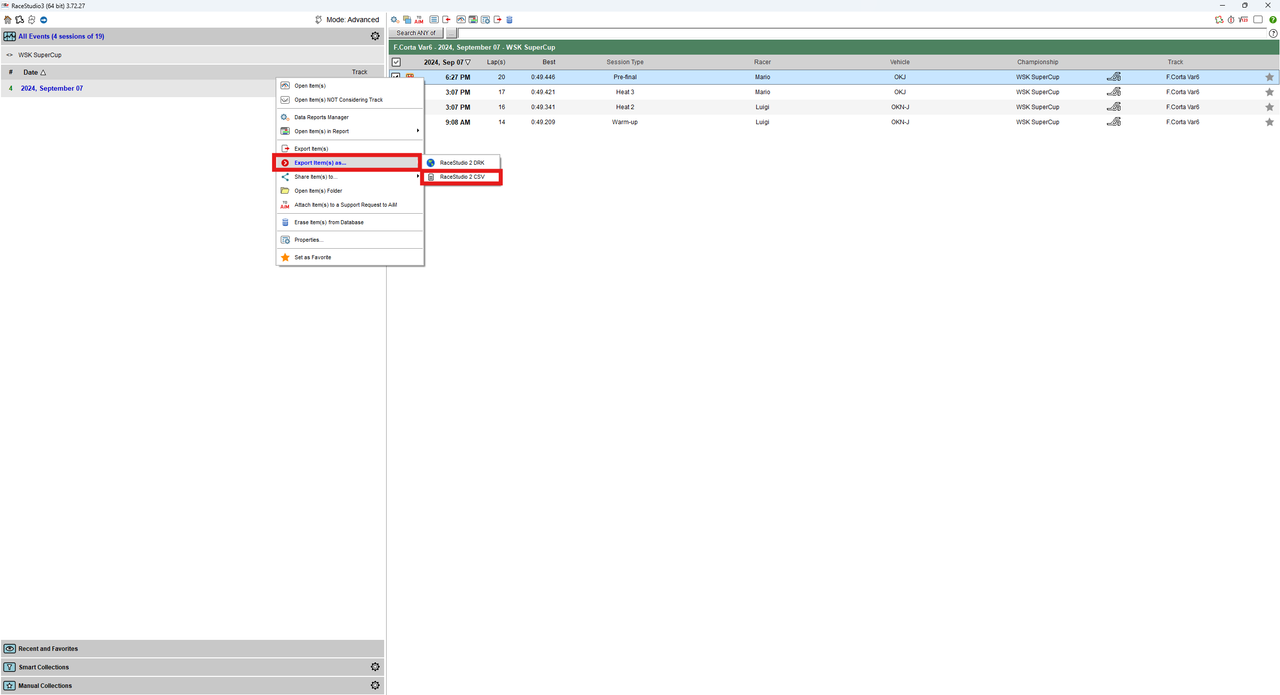The width and height of the screenshot is (1280, 695).
Task: Choose Erase Item(s) from Database entry
Action: pos(350,222)
